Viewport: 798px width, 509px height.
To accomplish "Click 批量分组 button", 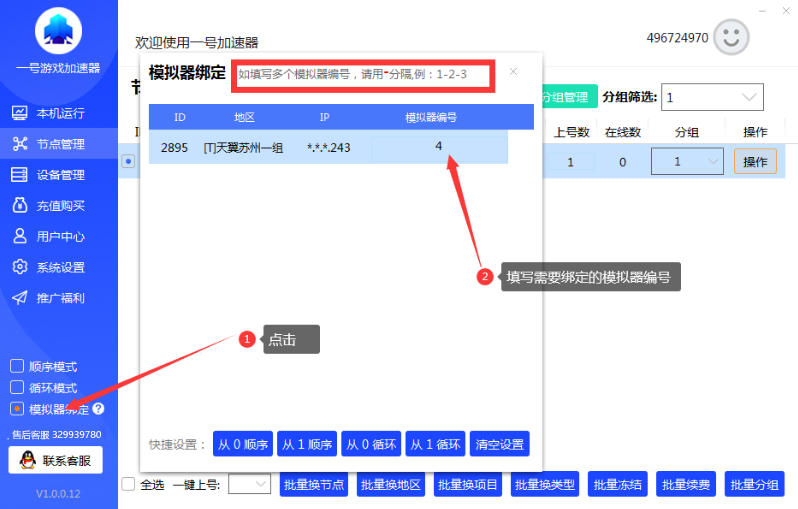I will point(754,484).
